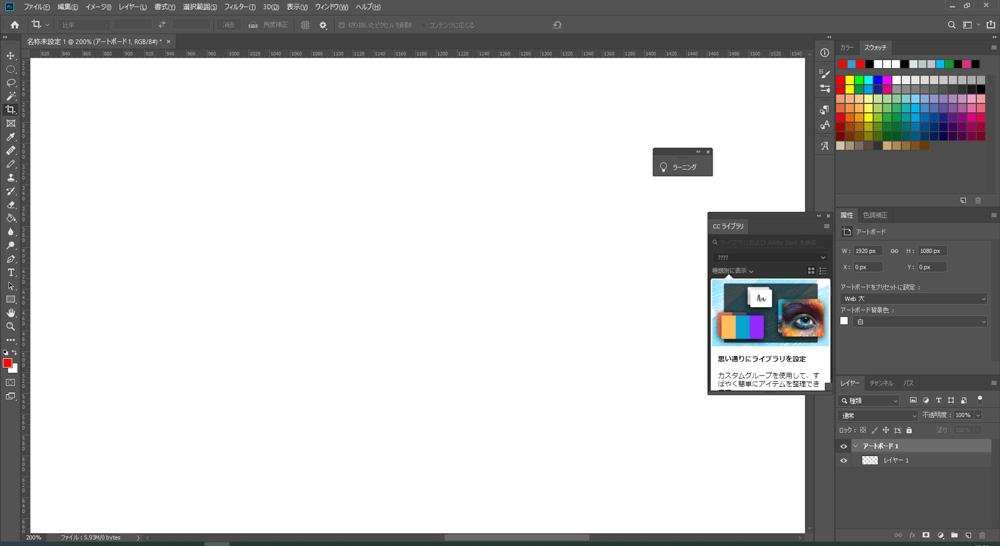Click the Home icon in options bar
Image resolution: width=1000 pixels, height=546 pixels.
coord(15,25)
